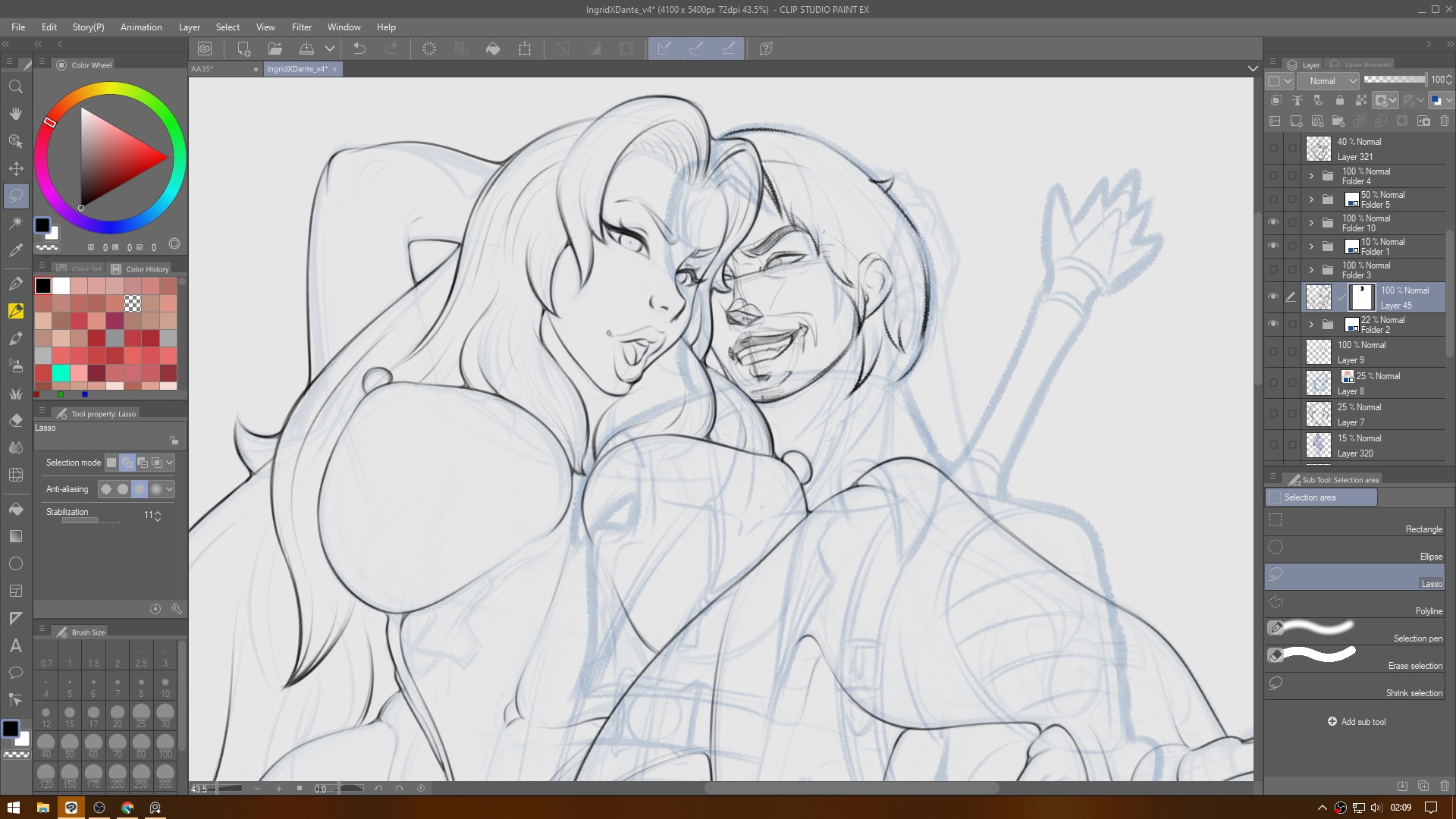Click the Redo arrow in command bar

(x=391, y=49)
